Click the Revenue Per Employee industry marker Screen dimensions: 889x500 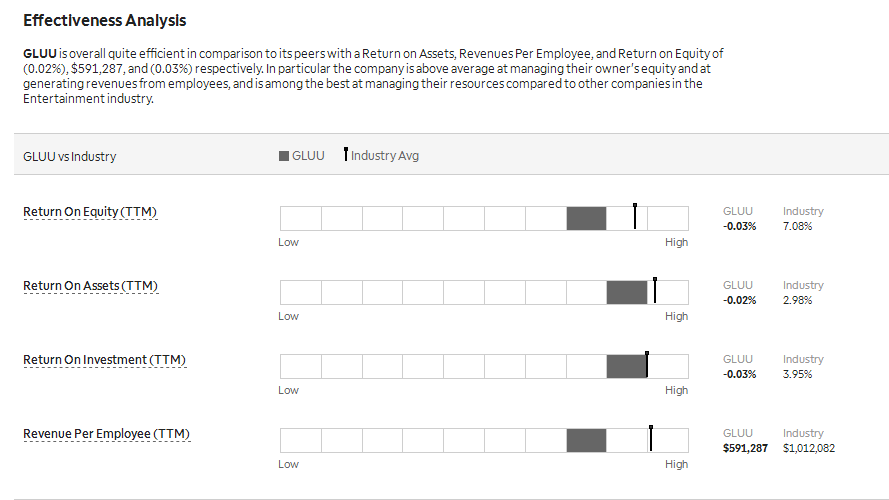tap(651, 438)
